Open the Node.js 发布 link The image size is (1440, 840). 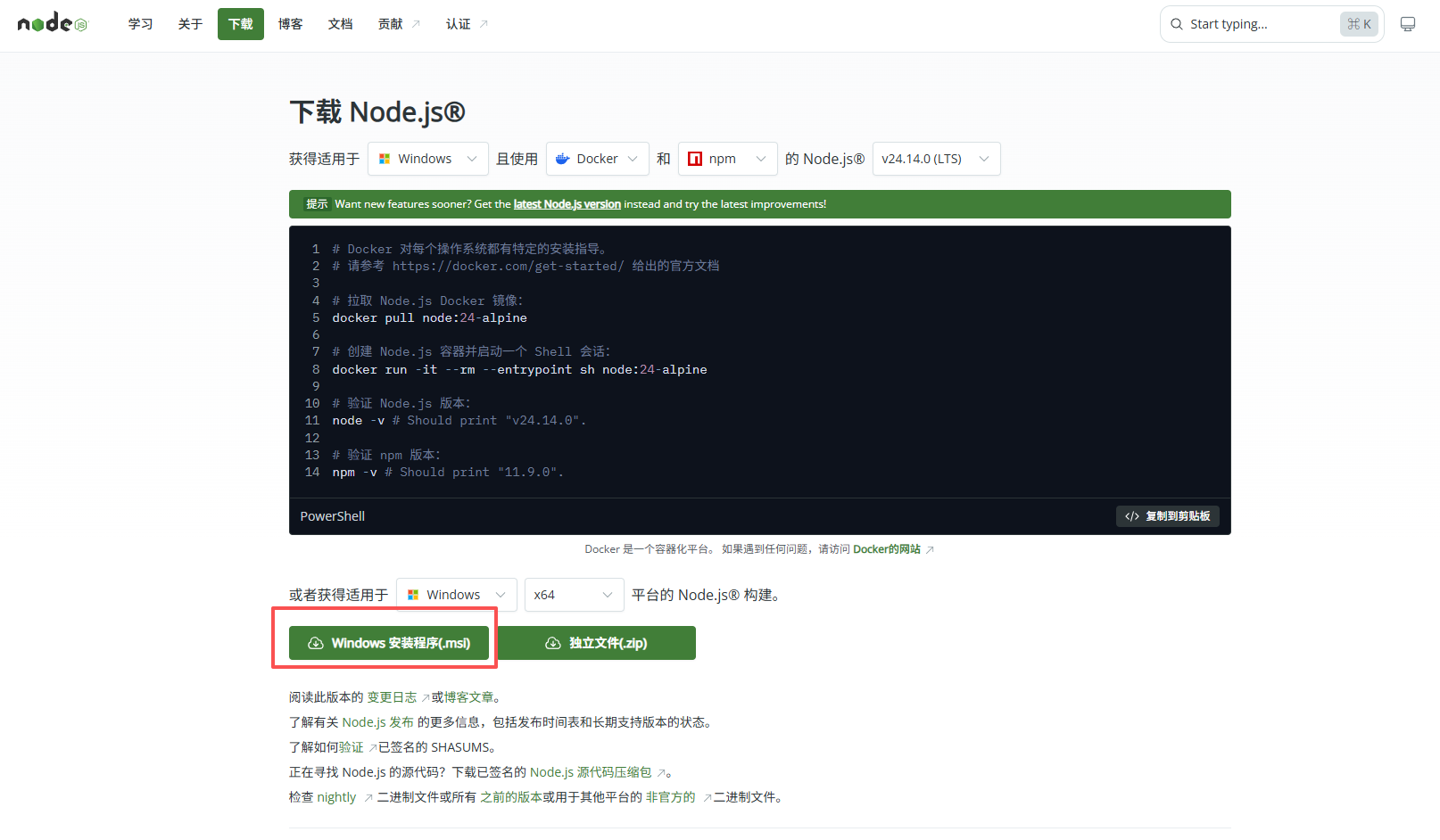coord(378,722)
